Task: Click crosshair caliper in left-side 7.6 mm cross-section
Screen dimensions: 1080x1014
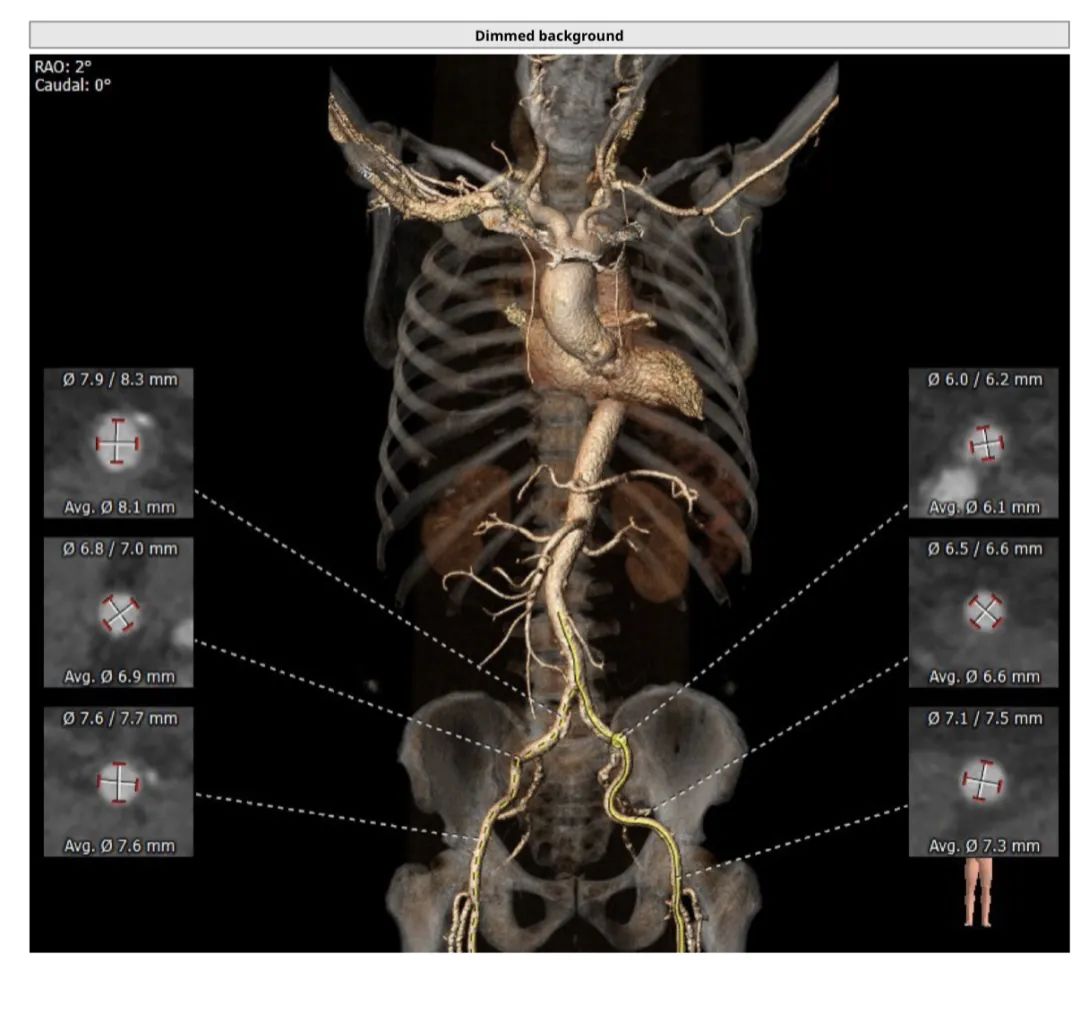Action: (118, 783)
